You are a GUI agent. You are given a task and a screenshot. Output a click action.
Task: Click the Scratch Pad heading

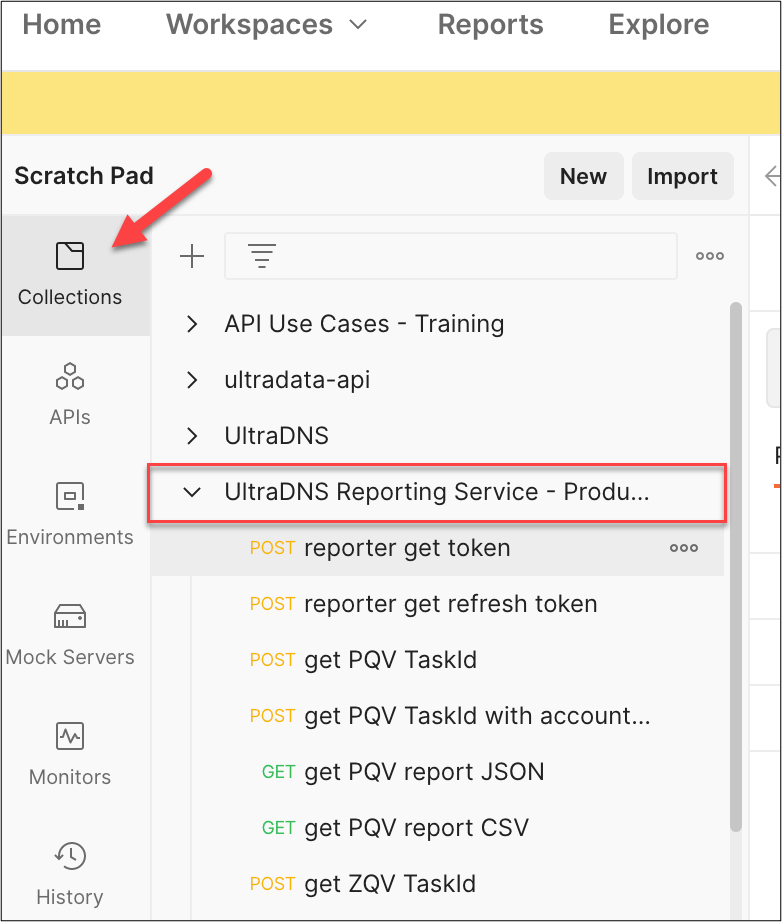(84, 176)
